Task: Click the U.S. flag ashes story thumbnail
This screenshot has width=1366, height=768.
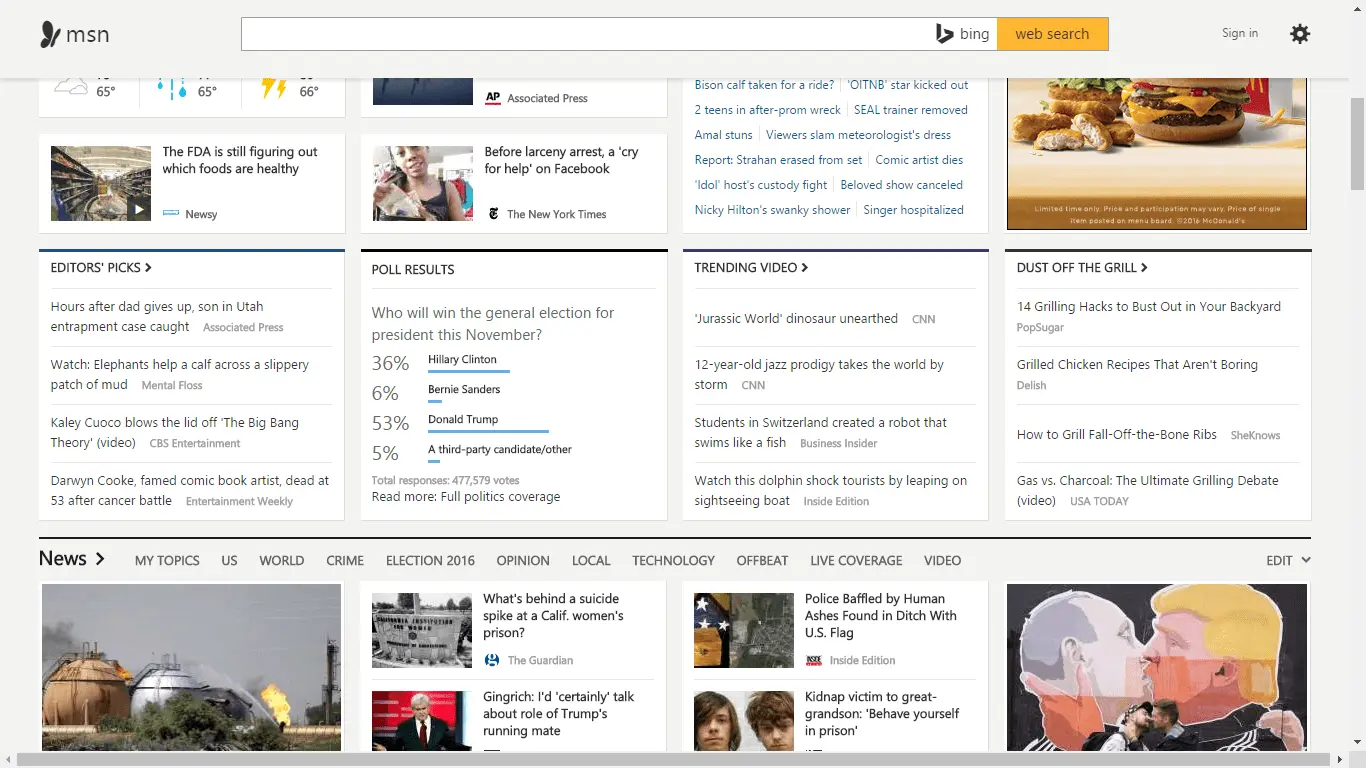Action: pyautogui.click(x=744, y=631)
